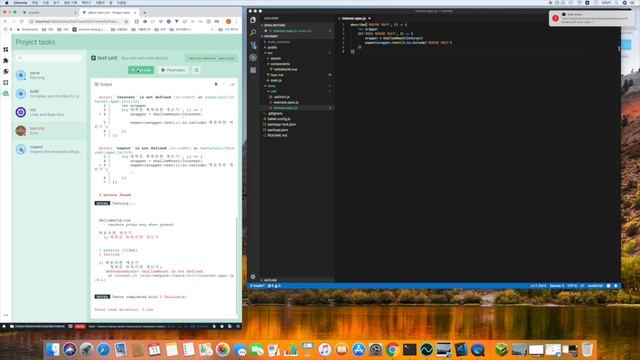640x360 pixels.
Task: Select the lint task in Project tasks
Action: [50, 112]
